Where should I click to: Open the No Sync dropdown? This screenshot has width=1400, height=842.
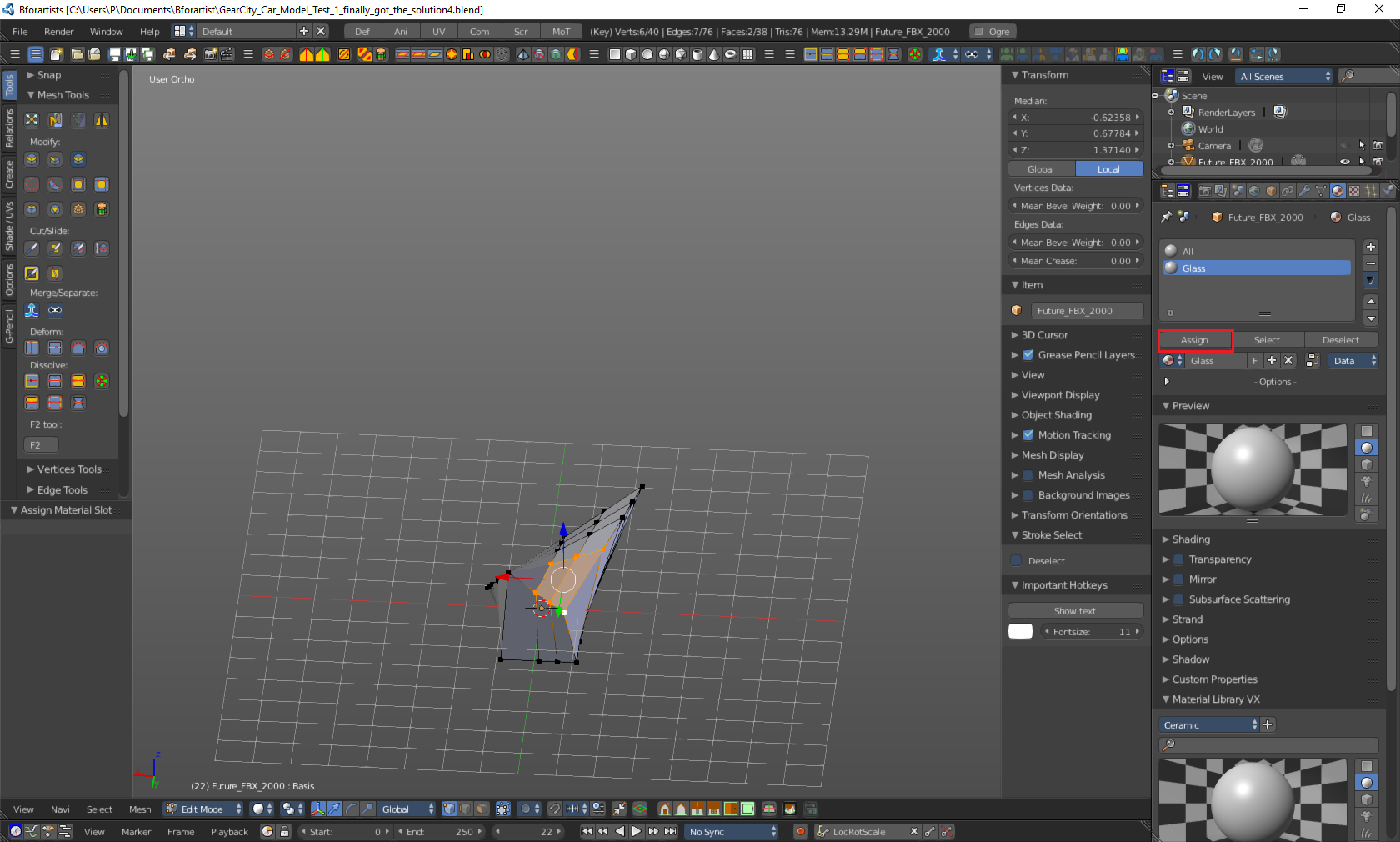[732, 831]
